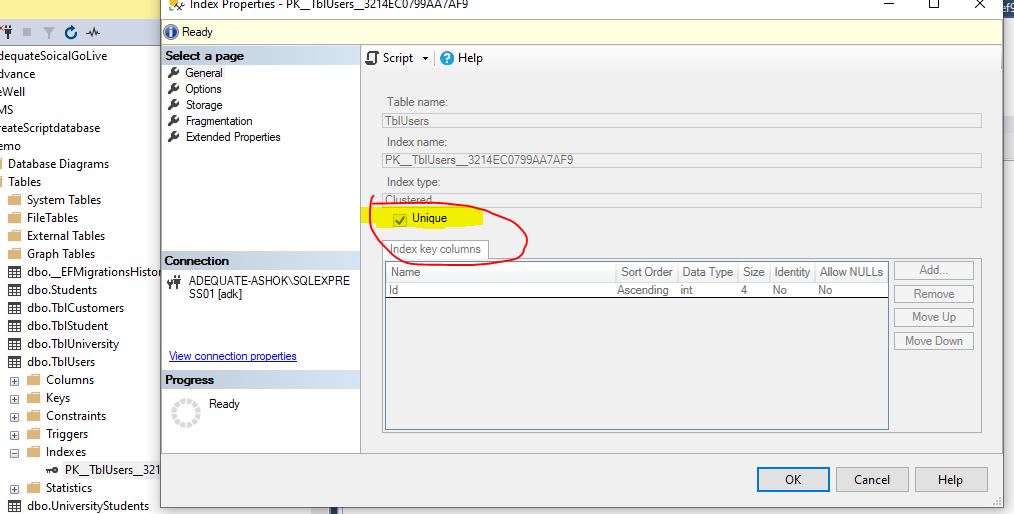Click the Sort Order column header
Viewport: 1014px width, 514px height.
click(x=647, y=272)
